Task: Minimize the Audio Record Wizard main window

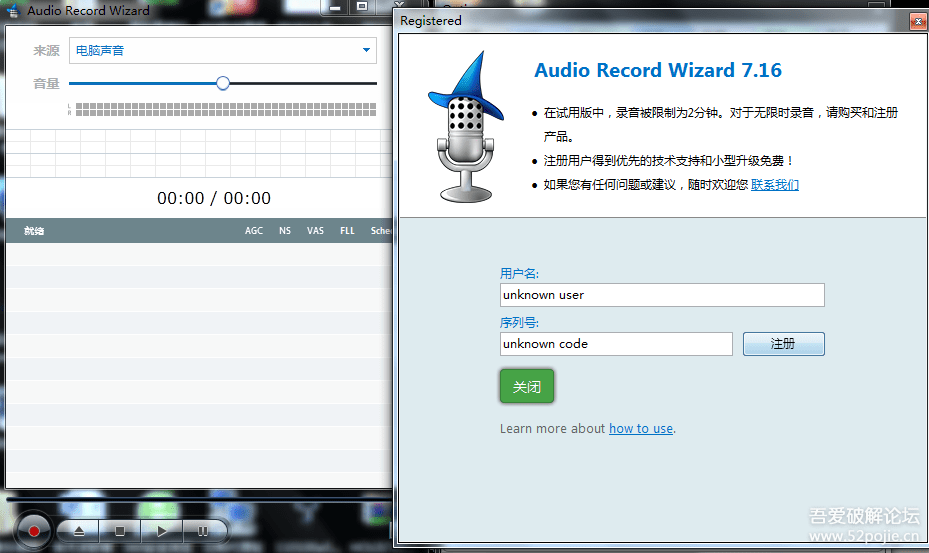Action: pos(335,7)
